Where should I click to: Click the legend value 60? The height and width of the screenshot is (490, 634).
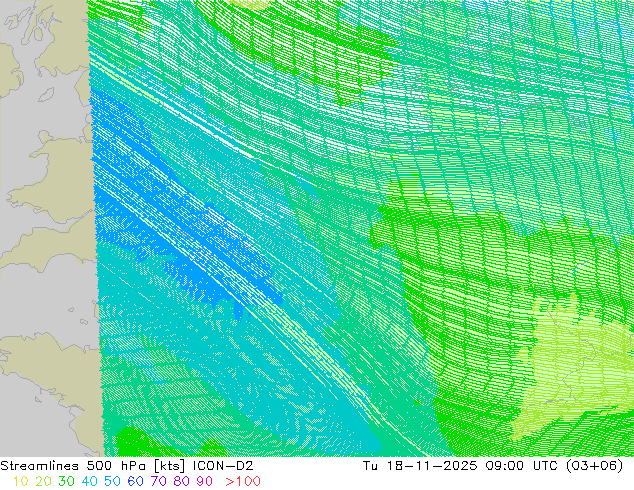pos(135,481)
